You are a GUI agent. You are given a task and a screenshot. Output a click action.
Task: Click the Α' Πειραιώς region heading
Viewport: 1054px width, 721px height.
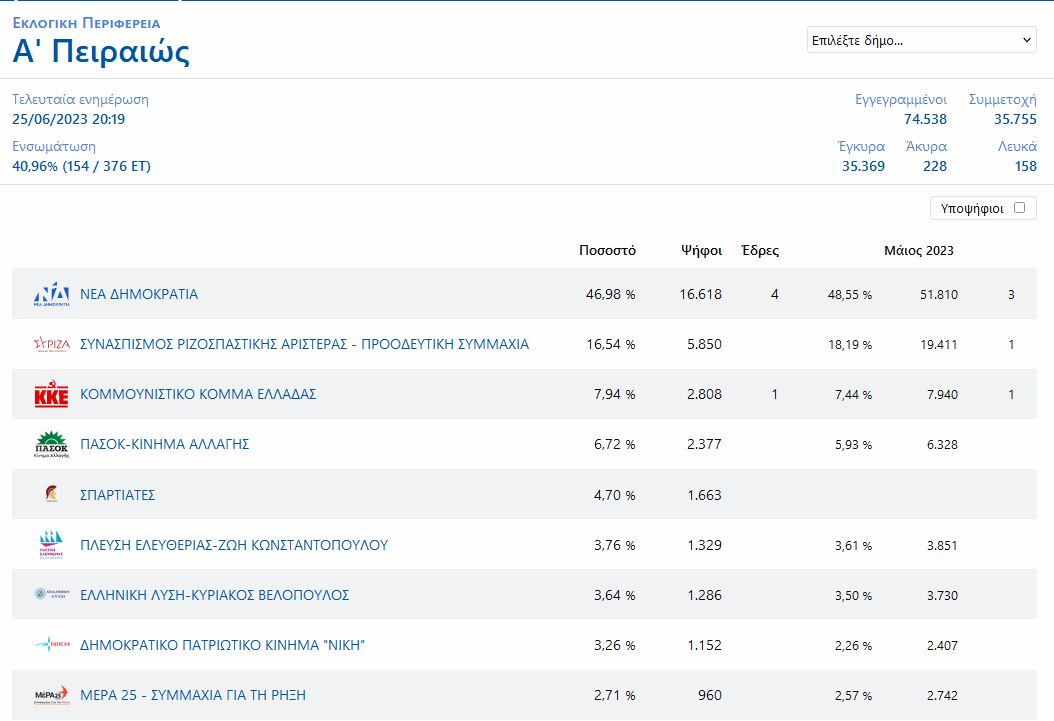coord(101,52)
